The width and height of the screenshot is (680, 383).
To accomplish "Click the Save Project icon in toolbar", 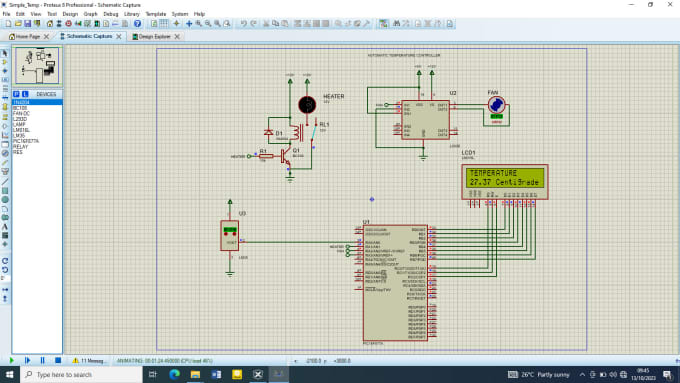I will (x=28, y=23).
